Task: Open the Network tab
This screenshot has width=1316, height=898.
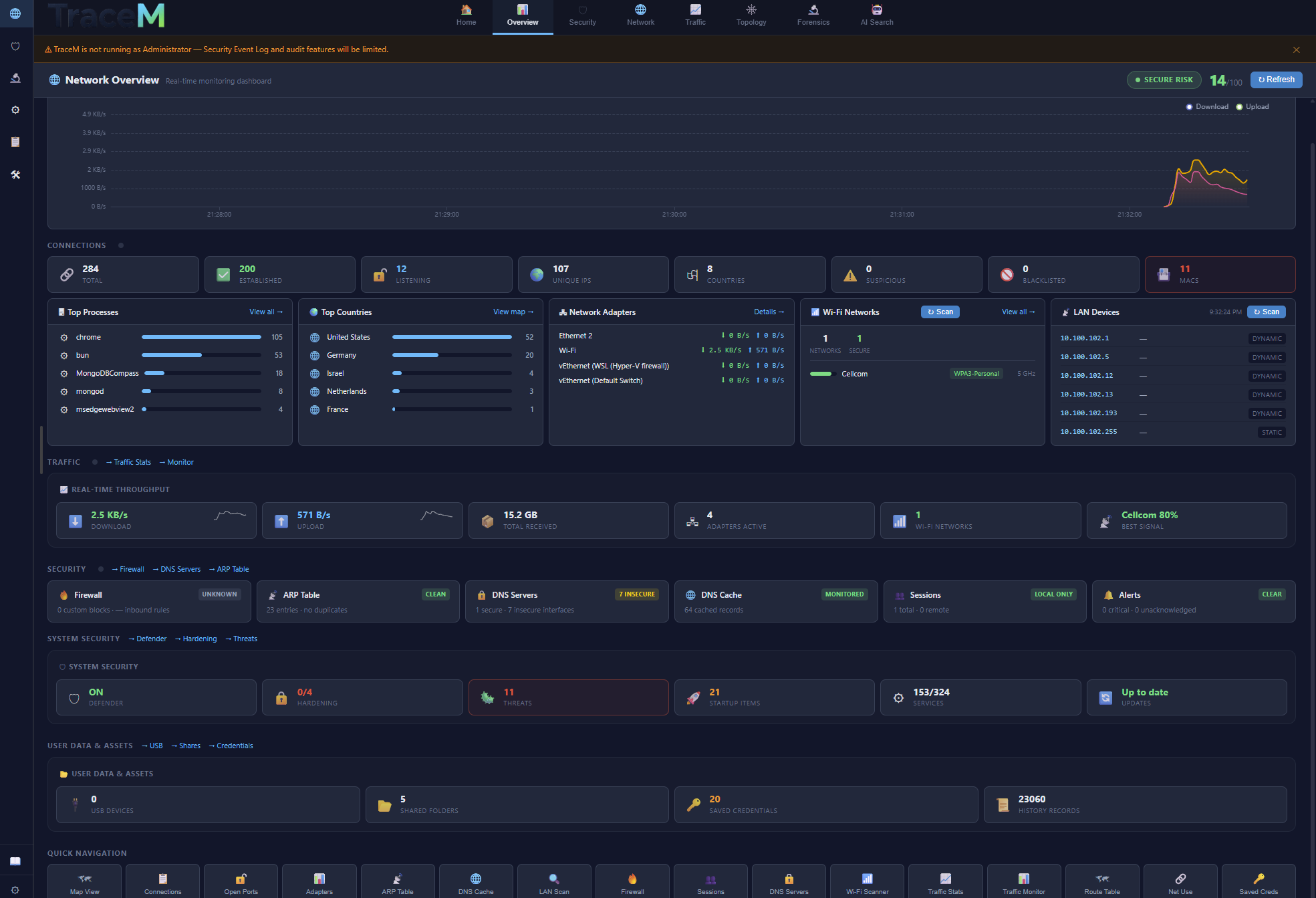Action: (640, 16)
